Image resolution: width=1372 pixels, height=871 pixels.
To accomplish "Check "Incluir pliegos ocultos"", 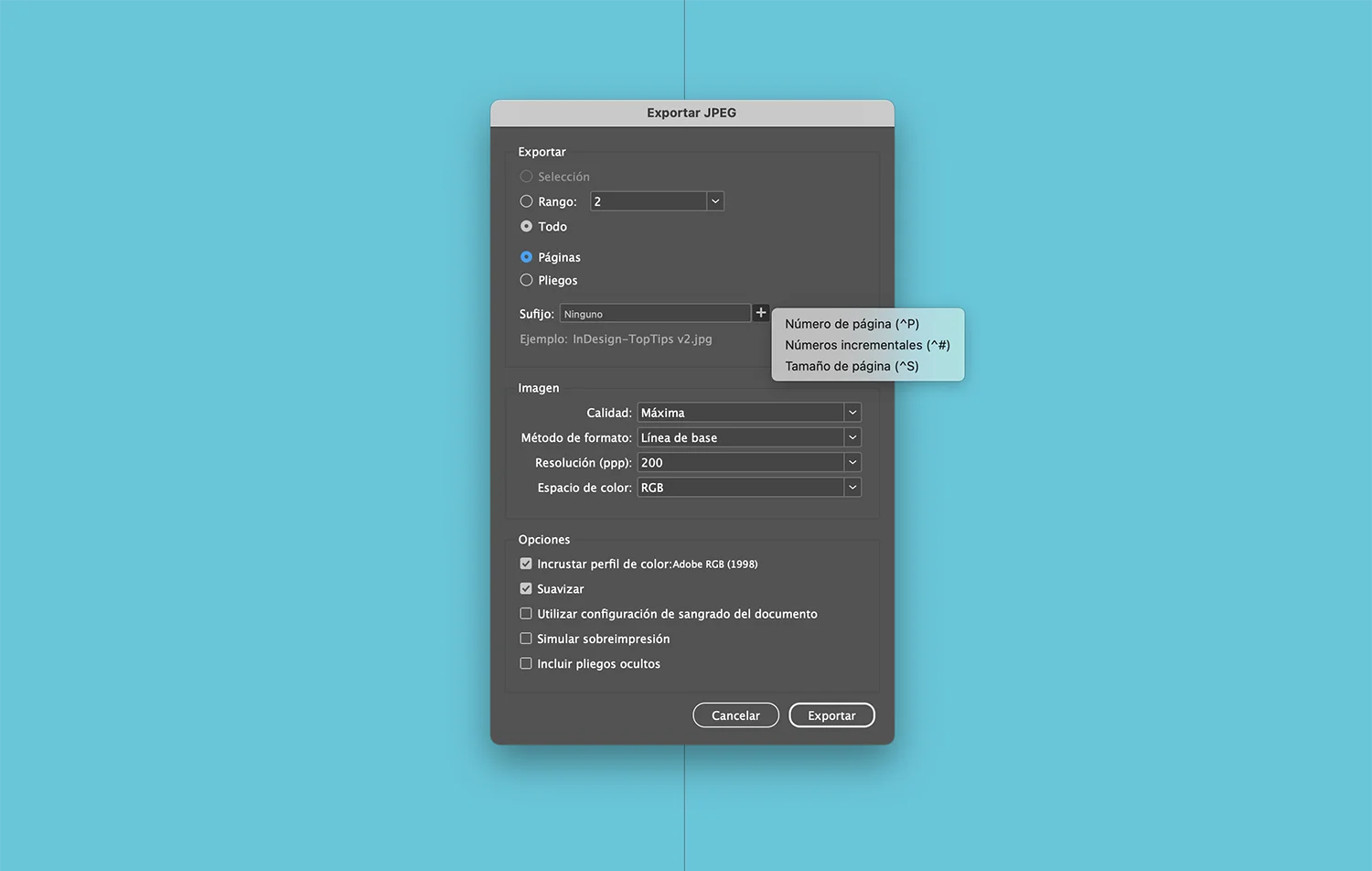I will click(526, 662).
